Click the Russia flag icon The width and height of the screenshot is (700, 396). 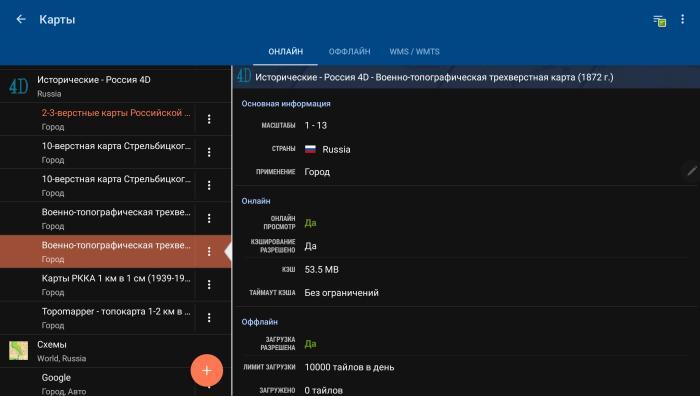(x=310, y=149)
